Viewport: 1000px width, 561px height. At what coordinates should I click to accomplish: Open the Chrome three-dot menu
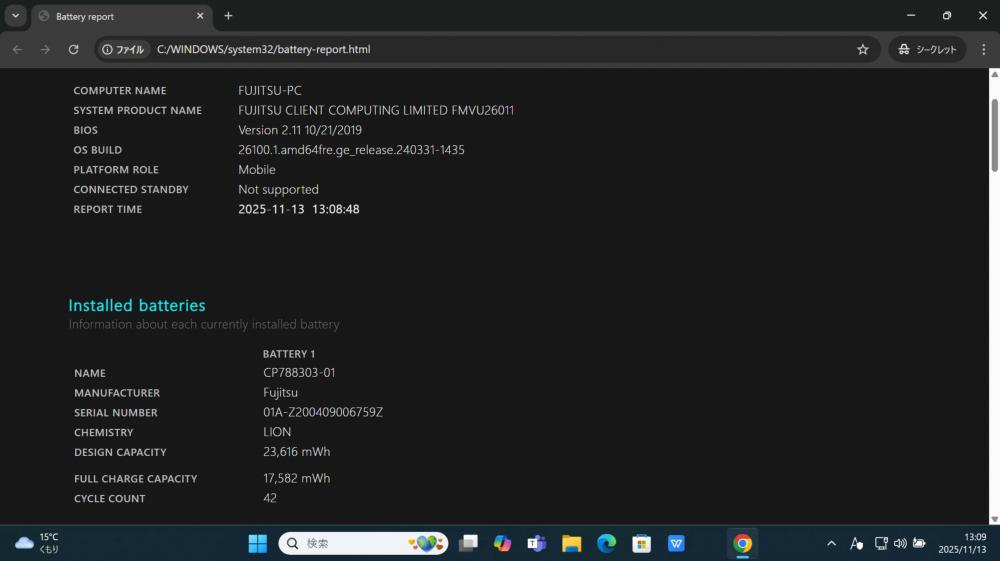[983, 49]
